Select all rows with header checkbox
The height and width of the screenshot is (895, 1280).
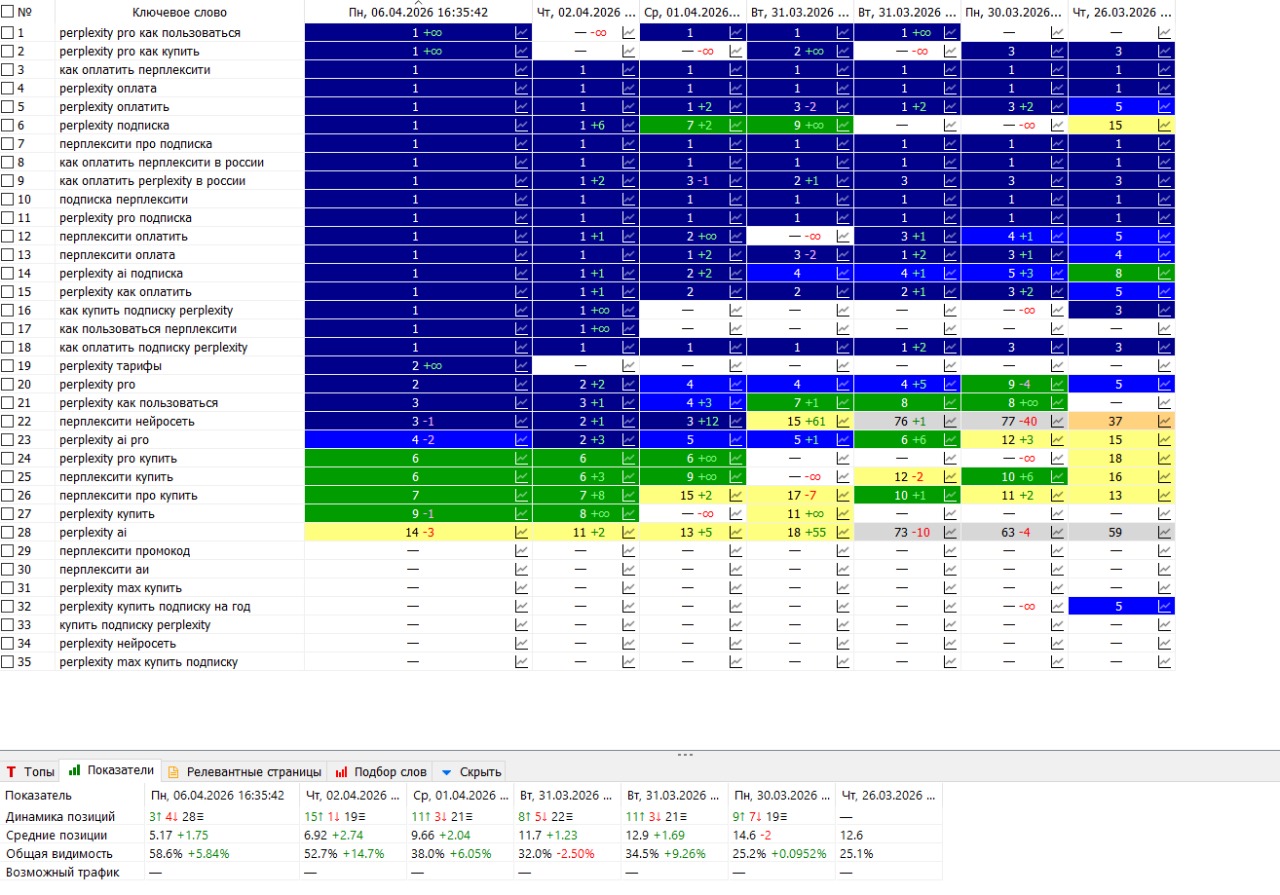8,13
